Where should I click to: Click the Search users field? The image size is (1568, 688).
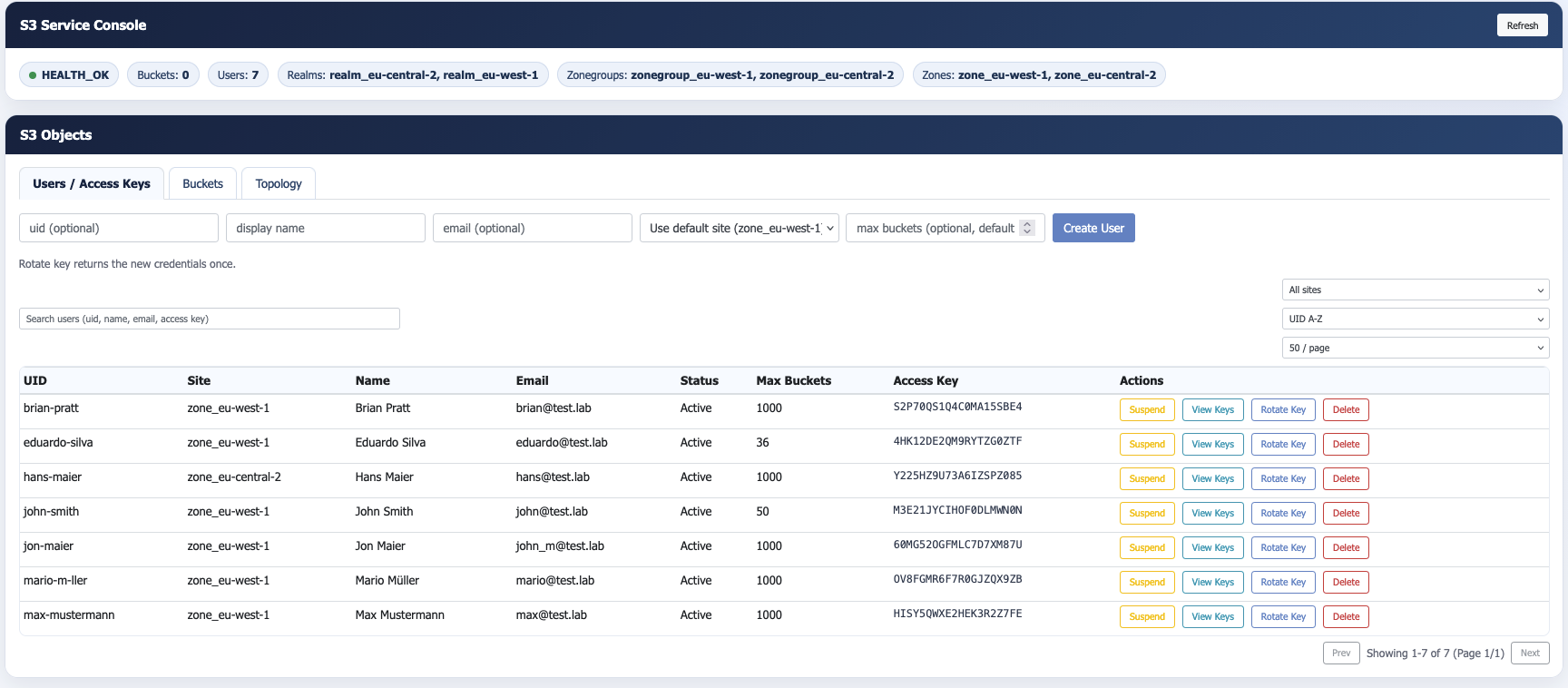[210, 319]
